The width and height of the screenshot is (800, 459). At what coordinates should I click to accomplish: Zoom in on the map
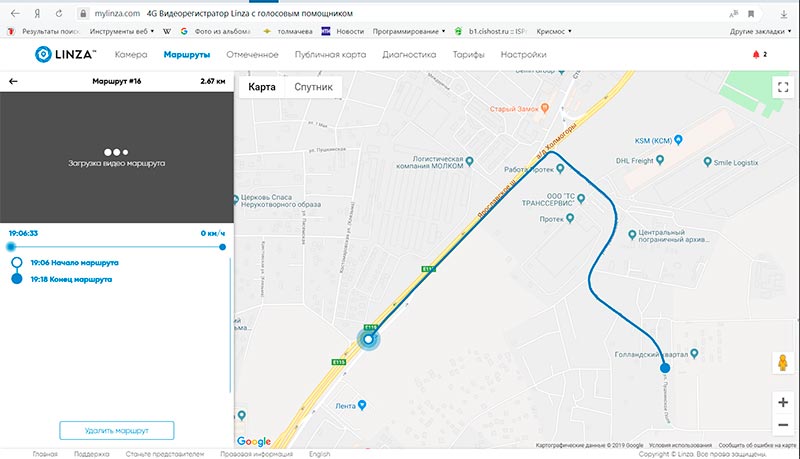[x=783, y=402]
